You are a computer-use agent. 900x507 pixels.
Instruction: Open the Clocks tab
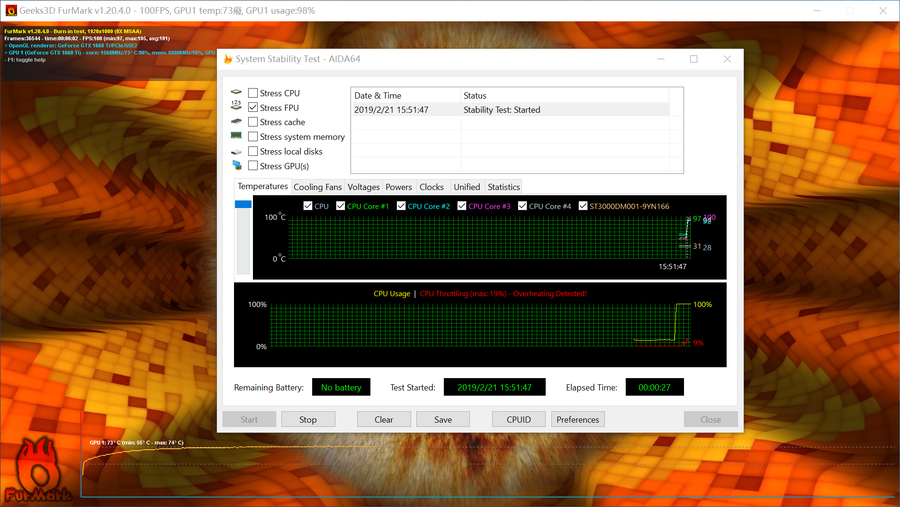431,187
